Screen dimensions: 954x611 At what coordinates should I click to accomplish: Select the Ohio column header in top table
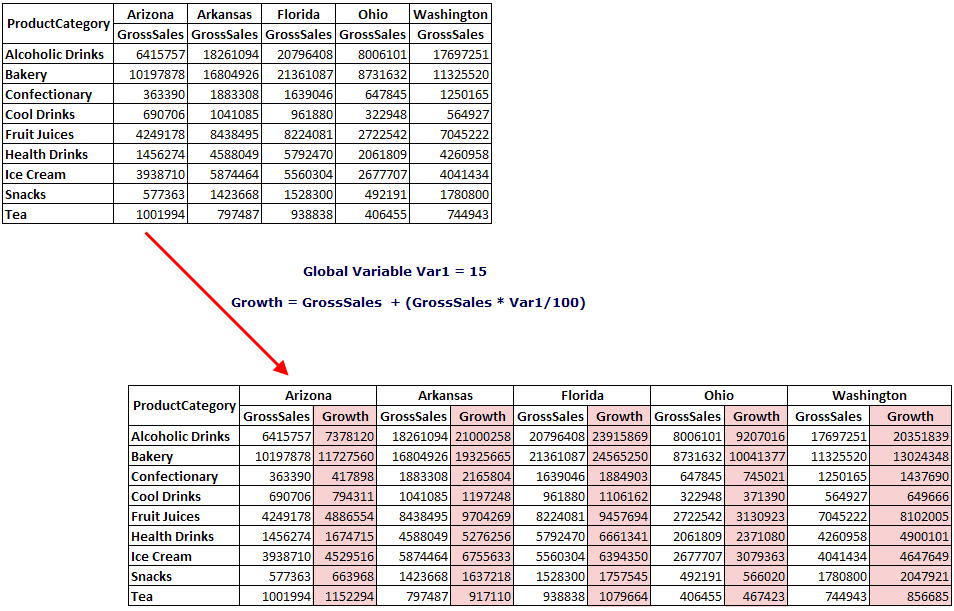372,15
